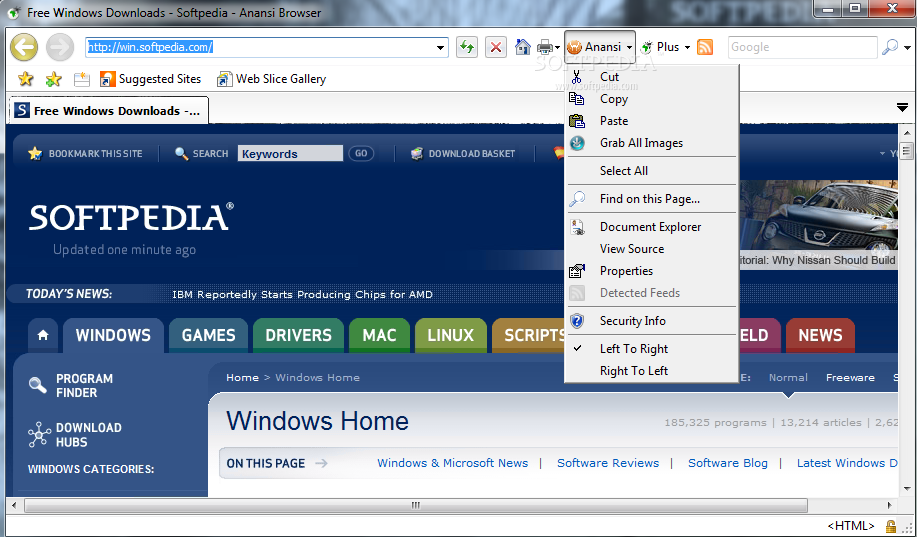Image resolution: width=917 pixels, height=537 pixels.
Task: Switch to the Games tab
Action: [208, 335]
